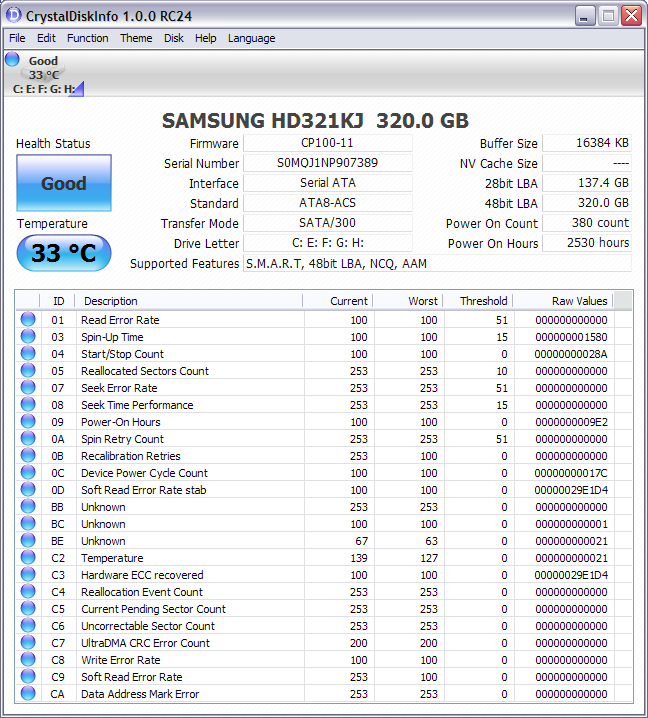Click the Description column header
The width and height of the screenshot is (648, 718).
point(189,301)
